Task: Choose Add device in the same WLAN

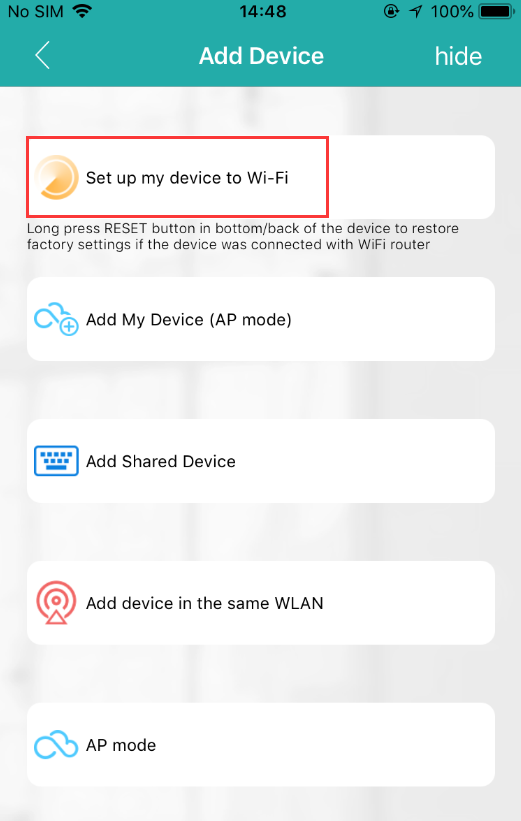Action: coord(261,603)
